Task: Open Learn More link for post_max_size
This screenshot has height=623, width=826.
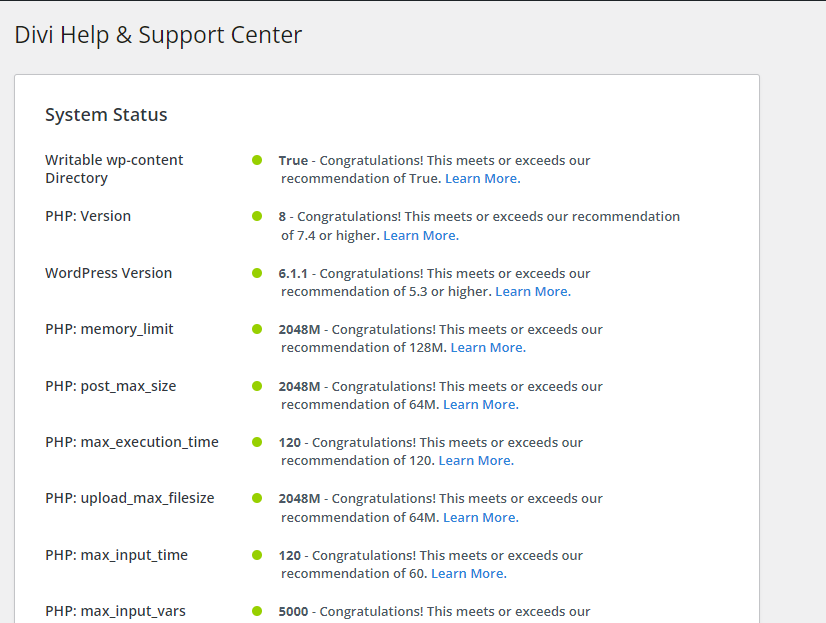Action: 480,404
